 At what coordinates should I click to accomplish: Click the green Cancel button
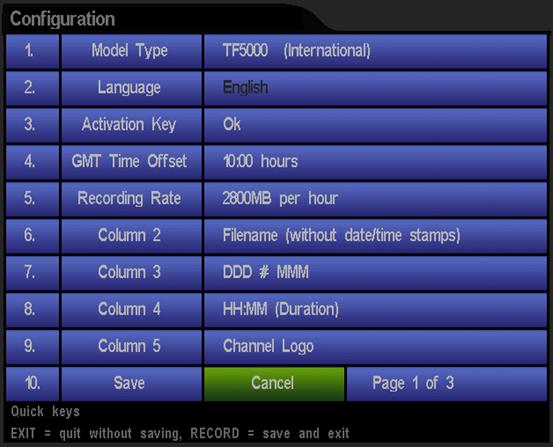(274, 384)
